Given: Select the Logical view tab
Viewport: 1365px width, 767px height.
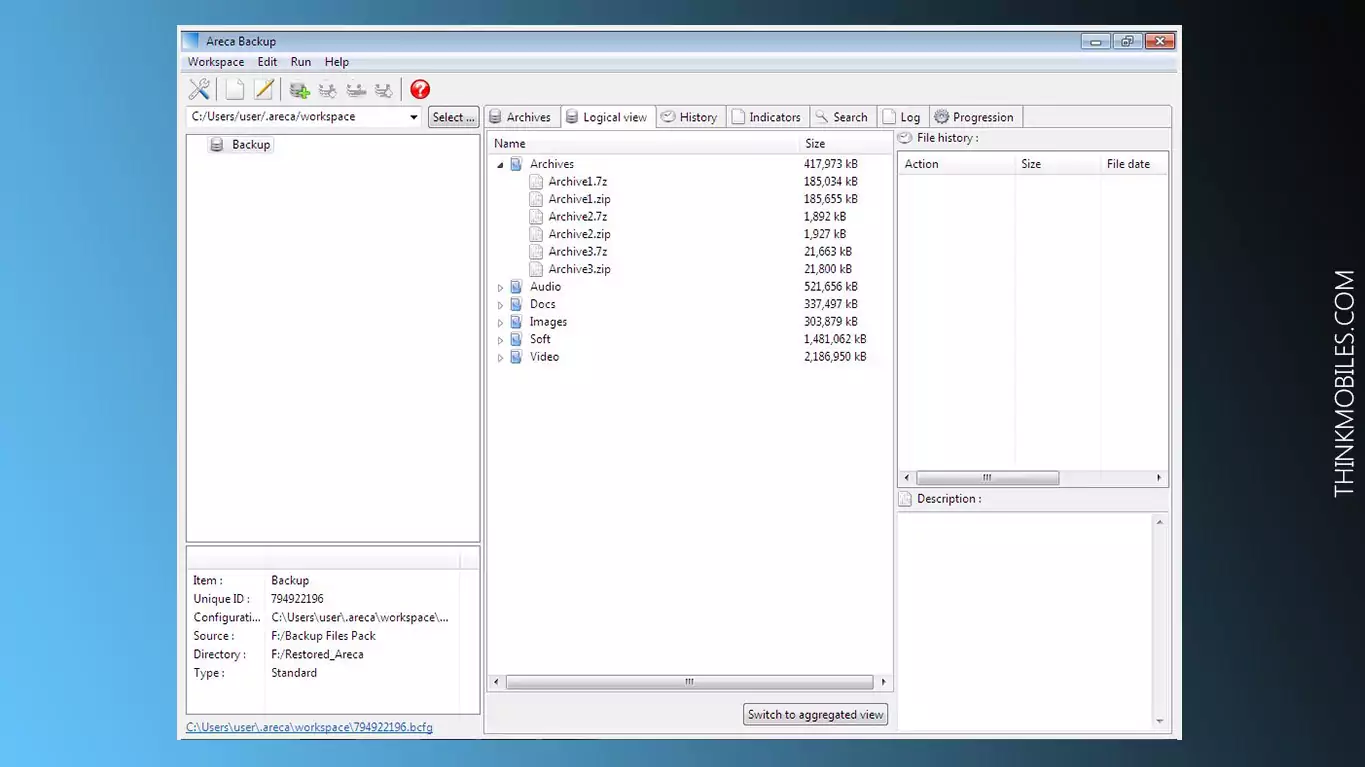Looking at the screenshot, I should pyautogui.click(x=607, y=117).
